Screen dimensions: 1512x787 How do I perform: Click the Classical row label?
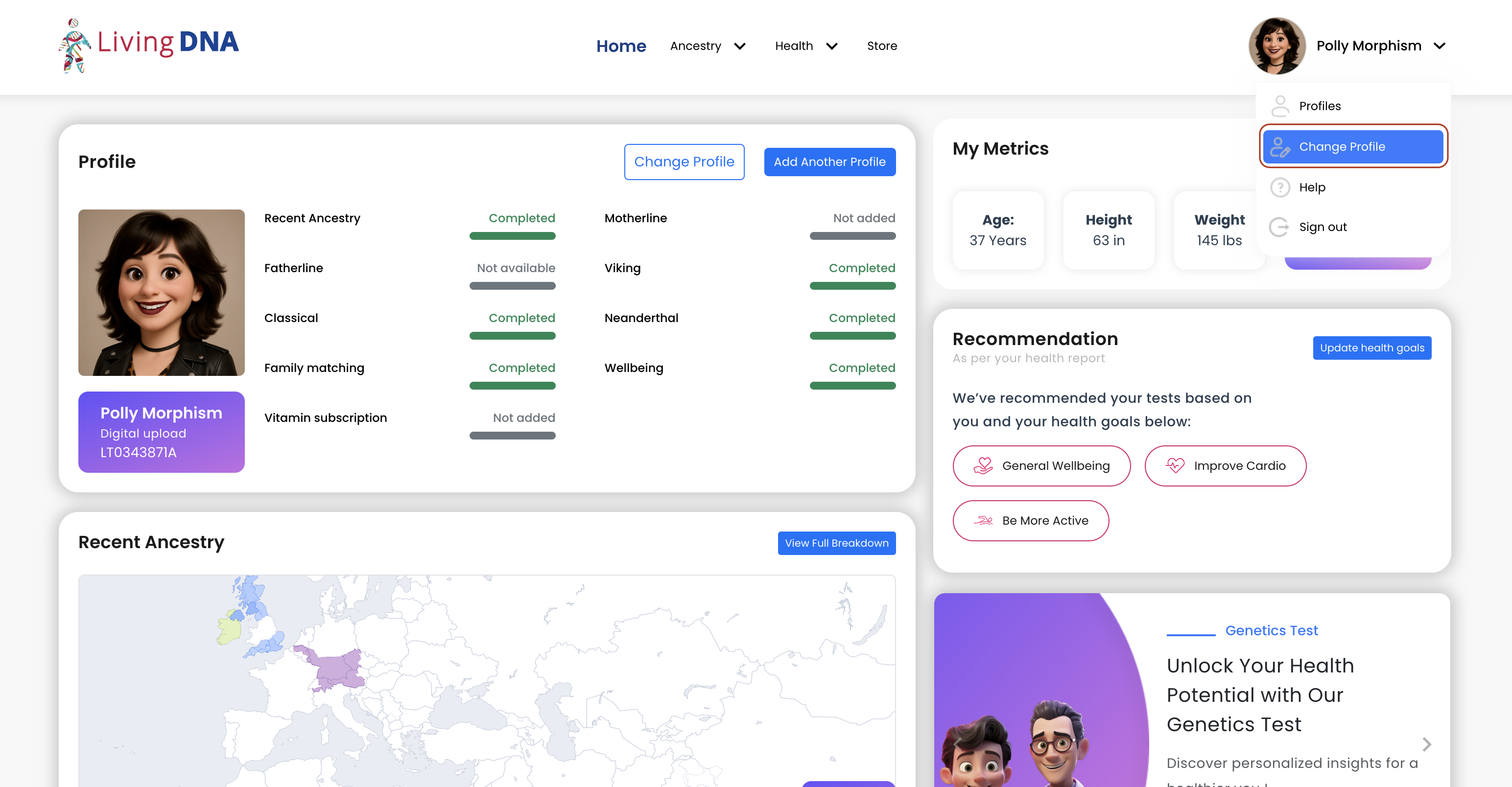coord(290,318)
